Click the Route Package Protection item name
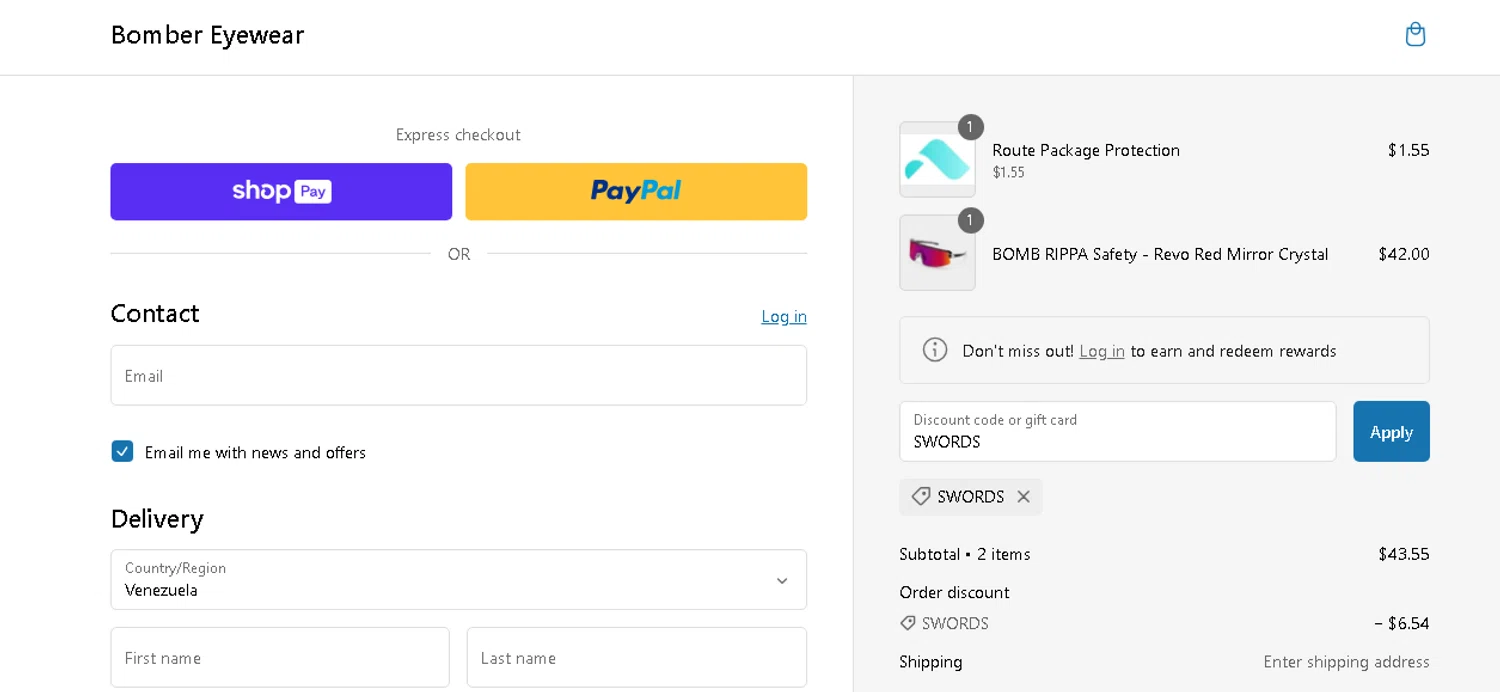1500x692 pixels. [1086, 150]
